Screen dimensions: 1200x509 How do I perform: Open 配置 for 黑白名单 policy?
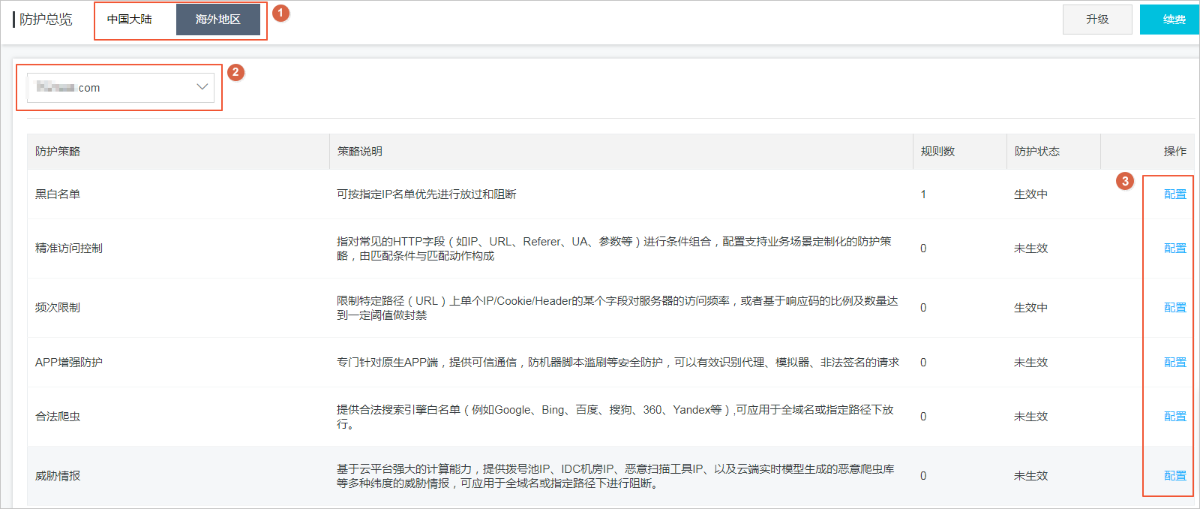point(1175,194)
